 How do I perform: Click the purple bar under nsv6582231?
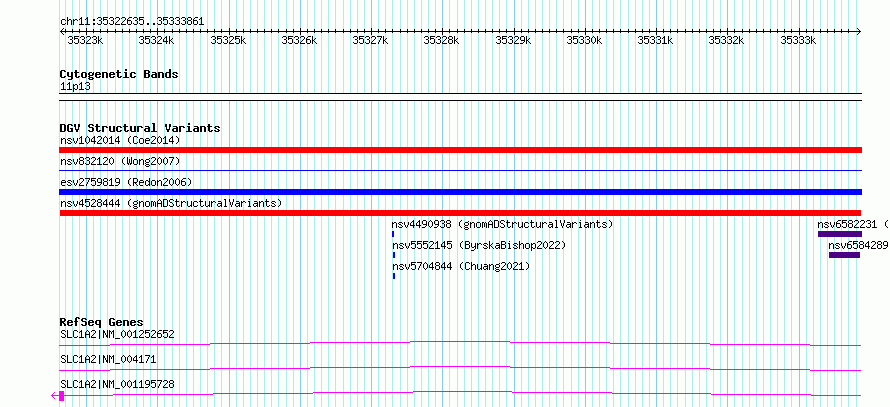point(839,234)
